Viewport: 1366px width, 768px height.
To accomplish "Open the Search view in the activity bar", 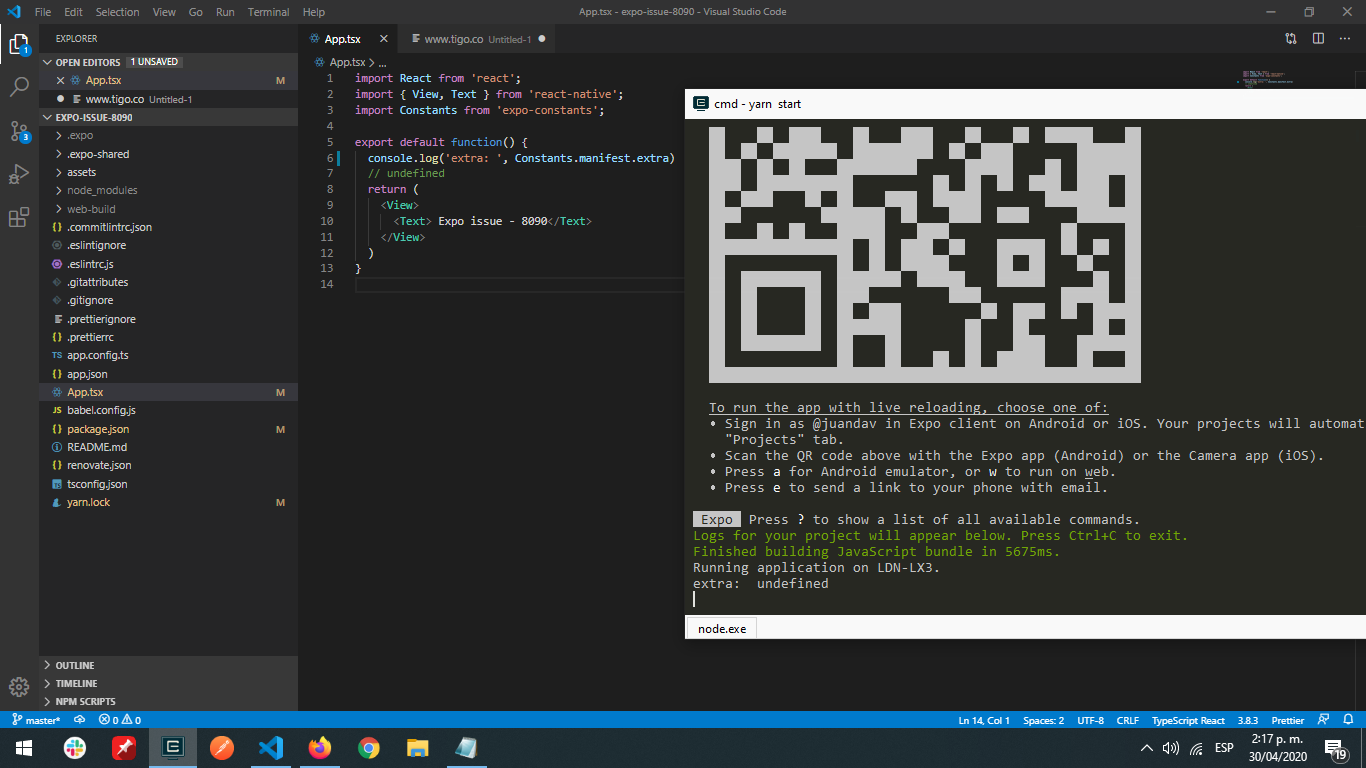I will point(18,88).
